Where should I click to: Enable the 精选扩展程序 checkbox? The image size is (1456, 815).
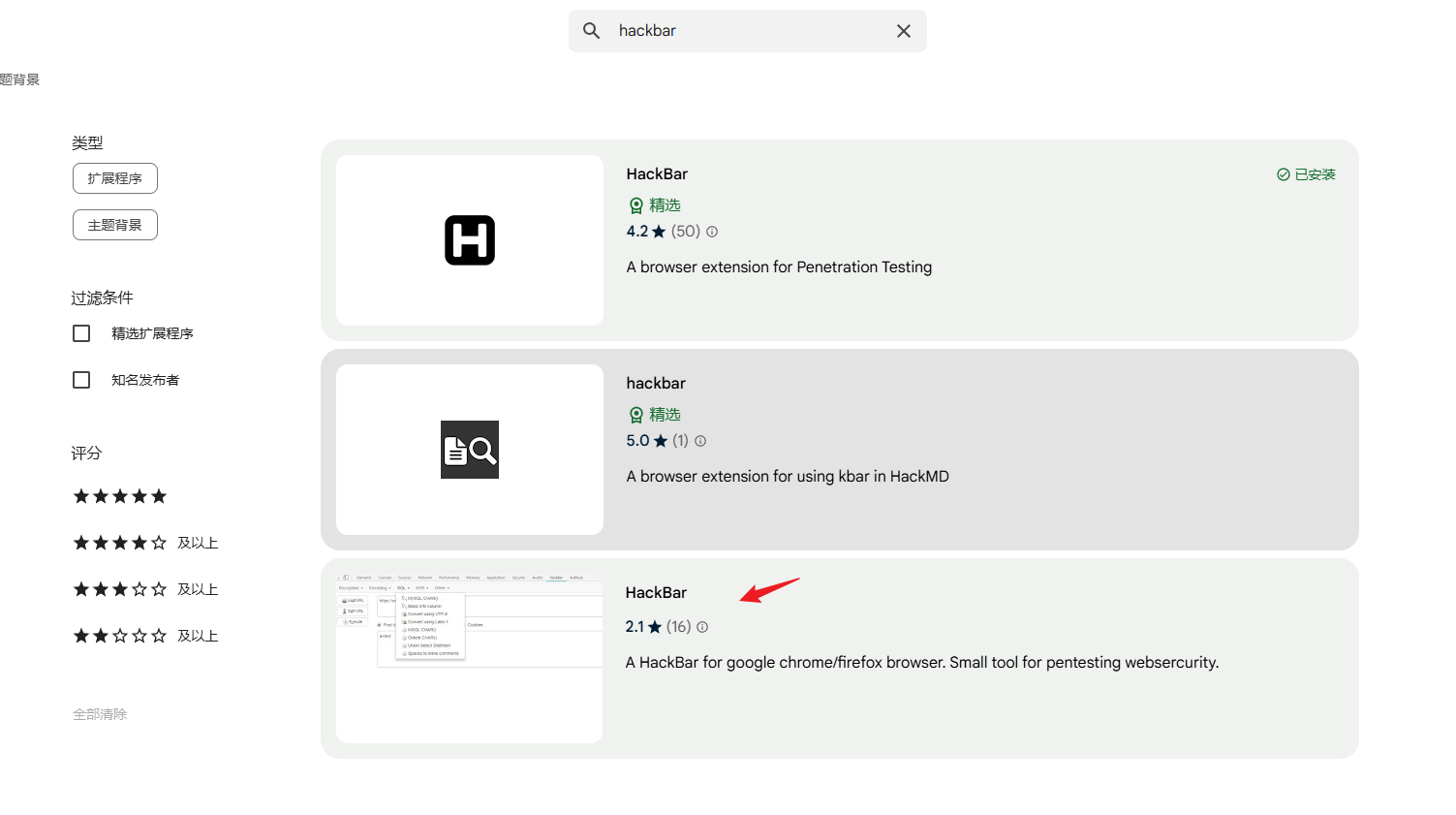coord(81,333)
